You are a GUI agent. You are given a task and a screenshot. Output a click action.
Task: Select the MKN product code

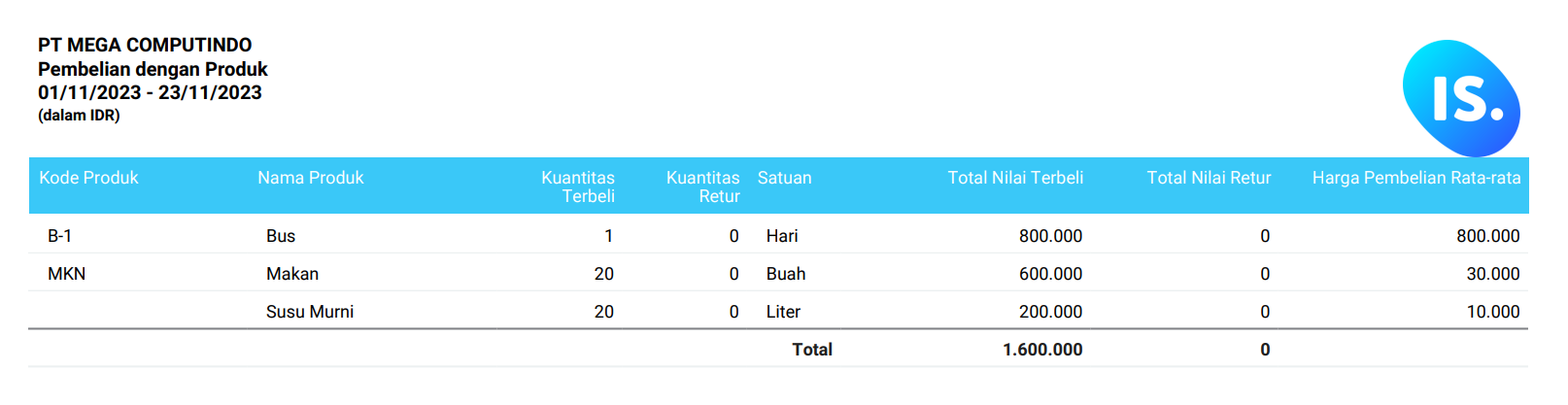[x=67, y=274]
